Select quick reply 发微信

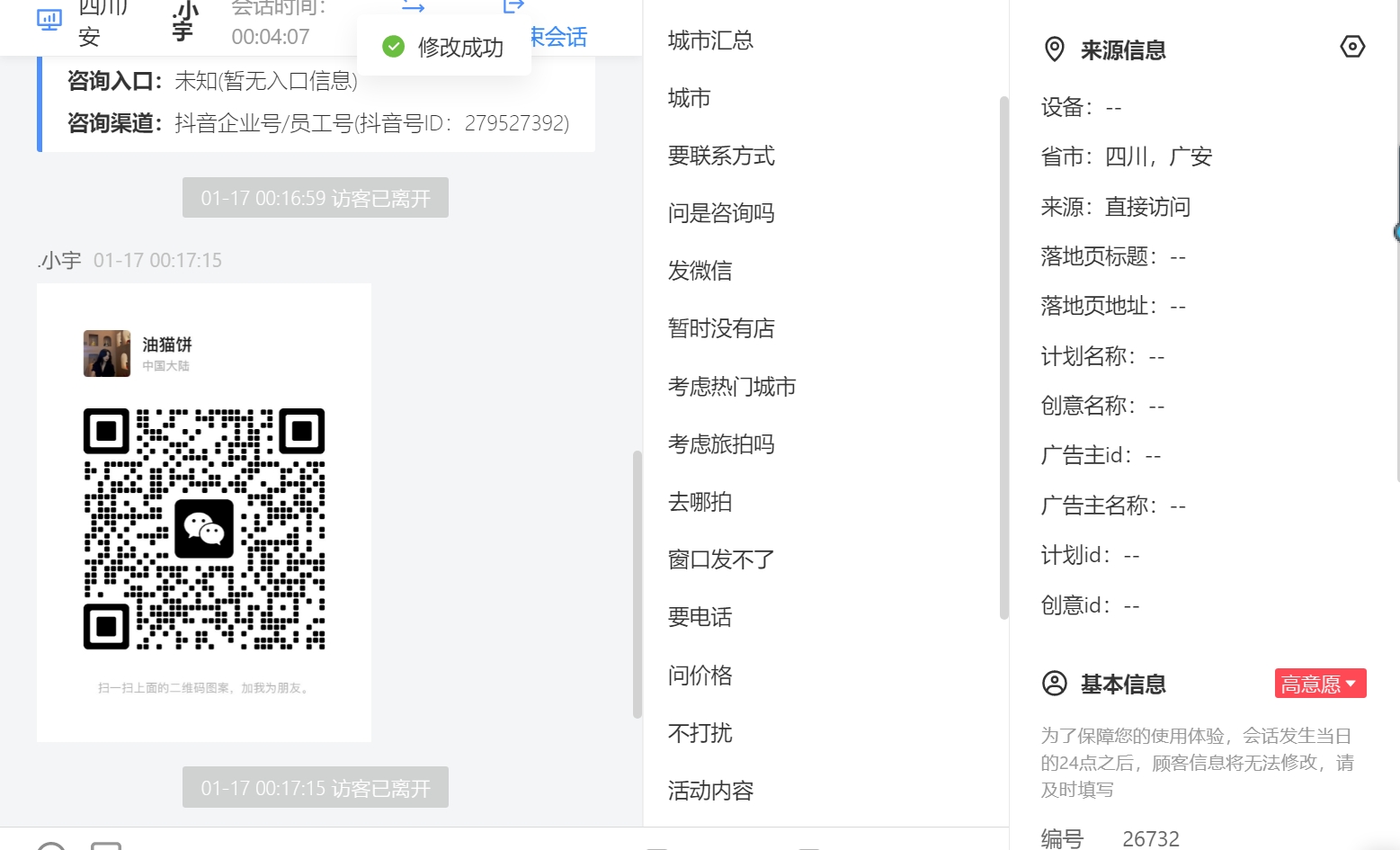click(700, 271)
